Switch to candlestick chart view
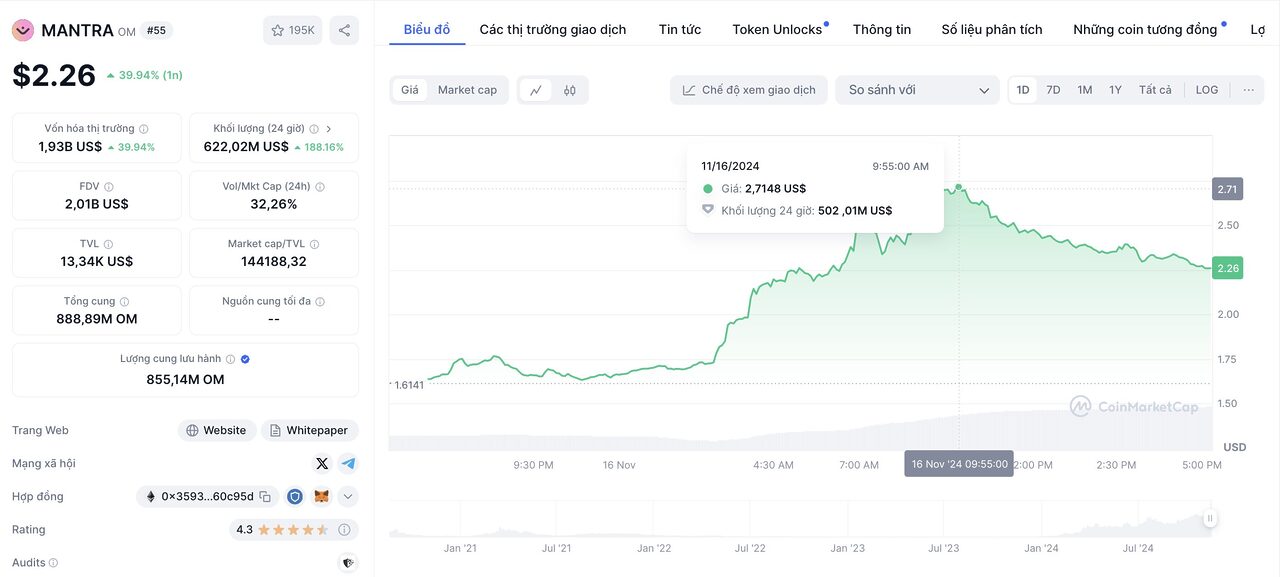 coord(570,90)
